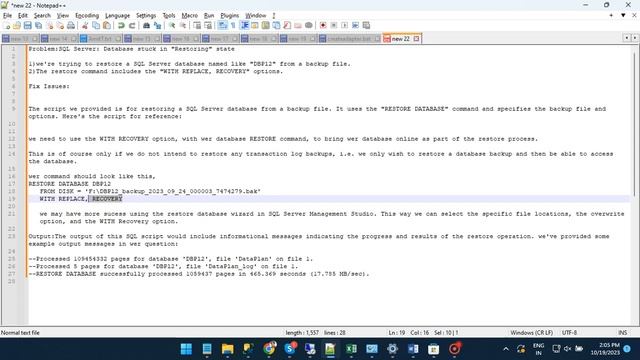Open User Defined Language dialog icon
This screenshot has height=360, width=640.
[x=255, y=25]
